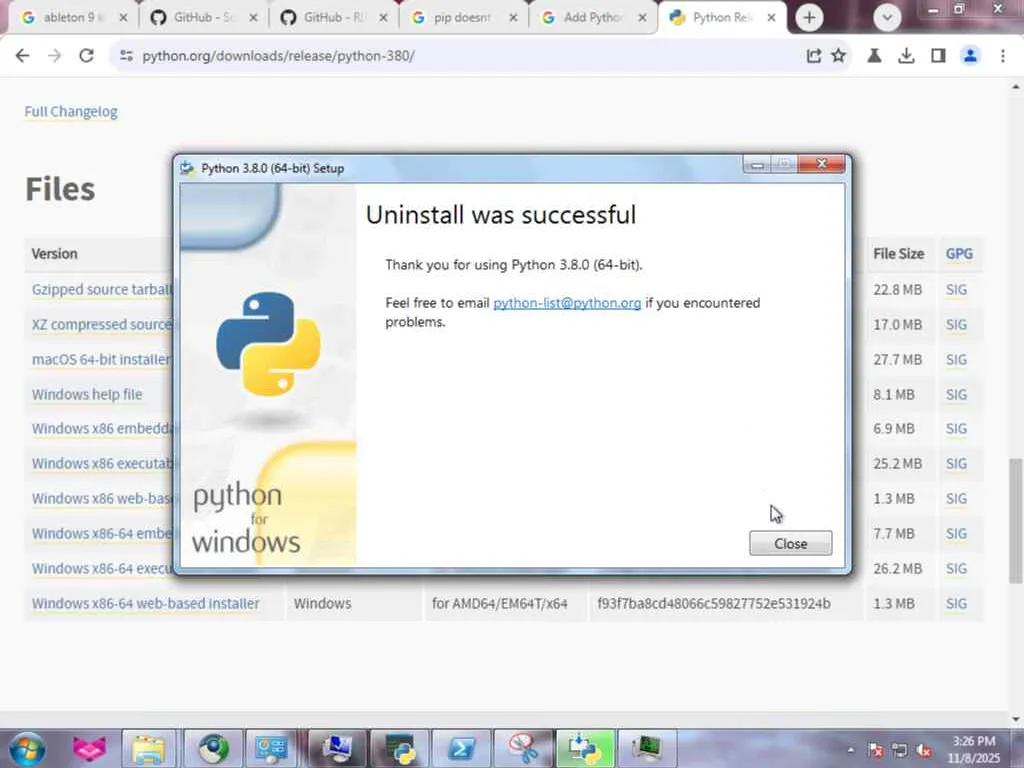
Task: Reload the python.org page
Action: point(86,56)
